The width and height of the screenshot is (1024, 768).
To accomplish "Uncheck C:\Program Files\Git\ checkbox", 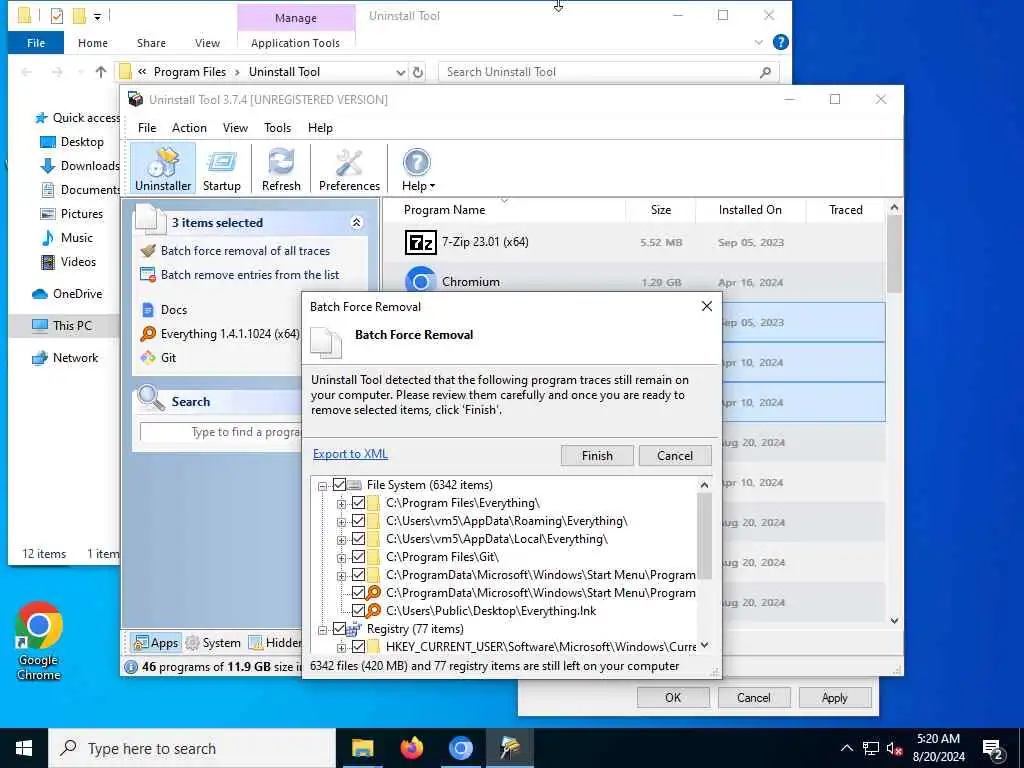I will 359,556.
